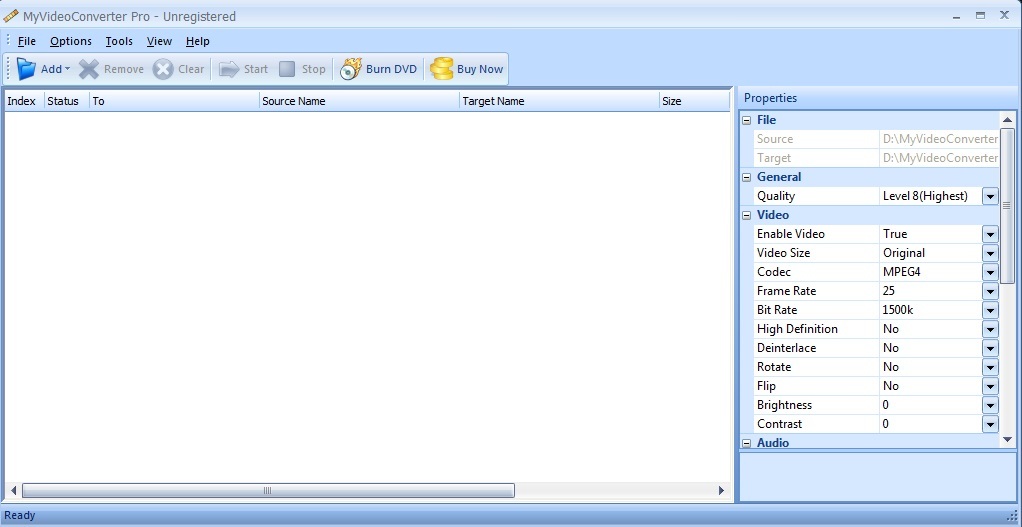Screen dimensions: 1022x527
Task: Click the Remove X icon
Action: pos(89,69)
